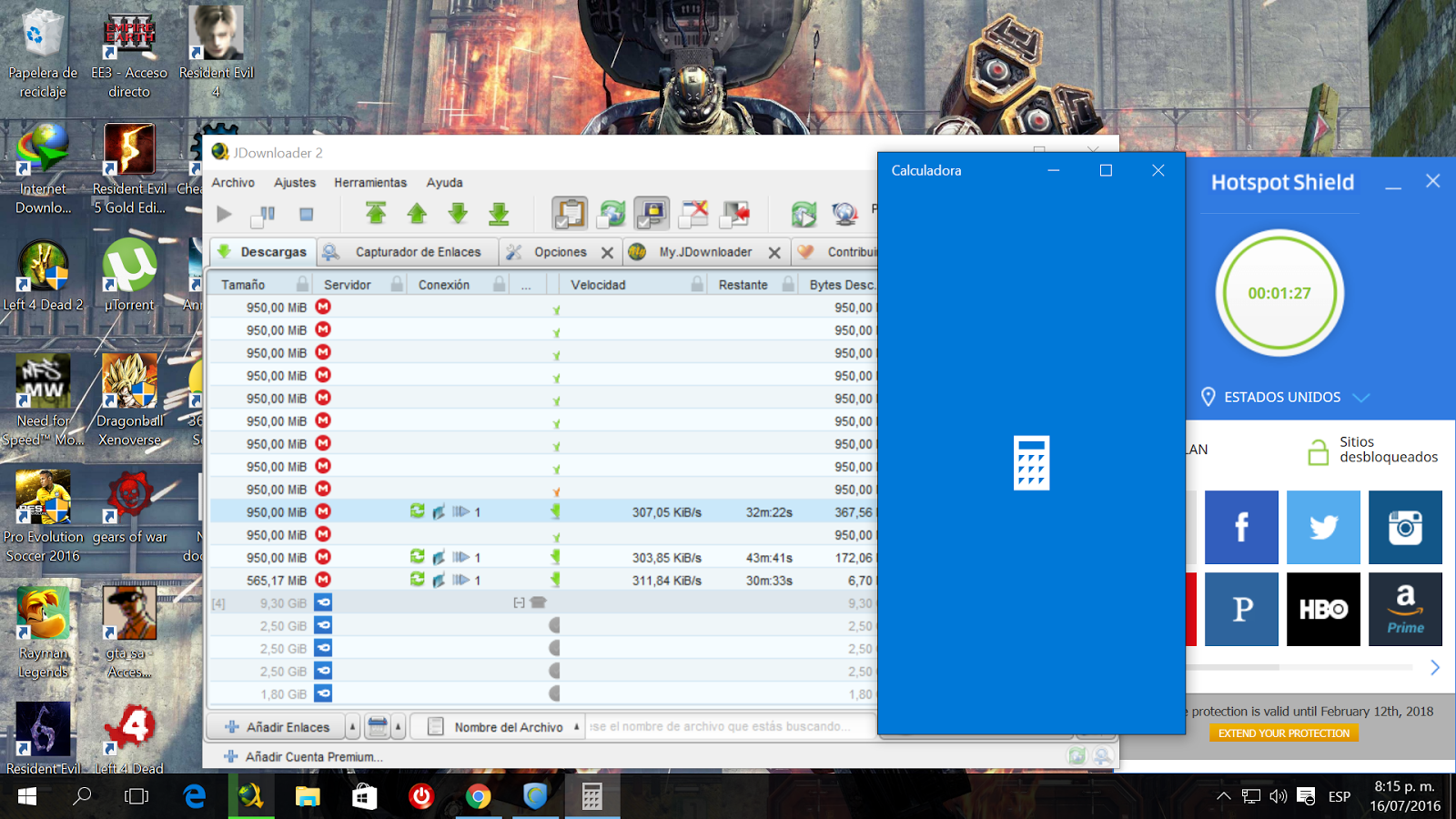Click the host icon on the 1,80 GiB row
The height and width of the screenshot is (819, 1456).
323,693
